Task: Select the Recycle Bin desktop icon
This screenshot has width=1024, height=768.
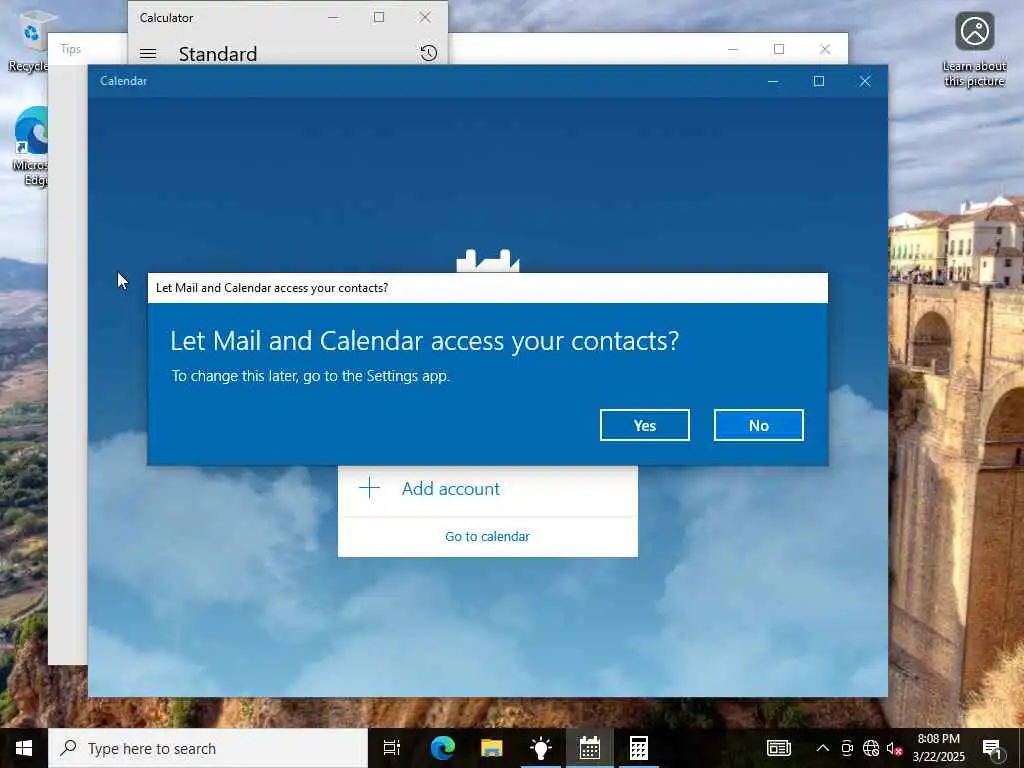Action: (27, 40)
